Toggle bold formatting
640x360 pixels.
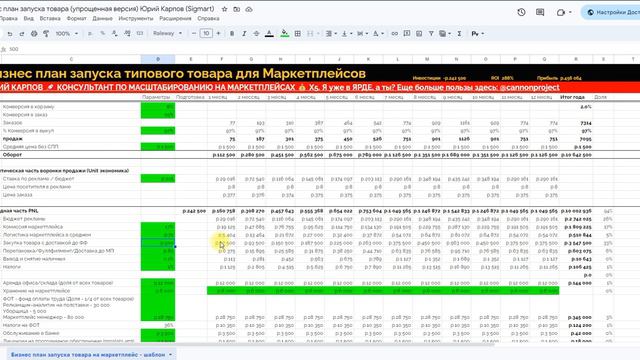click(232, 33)
